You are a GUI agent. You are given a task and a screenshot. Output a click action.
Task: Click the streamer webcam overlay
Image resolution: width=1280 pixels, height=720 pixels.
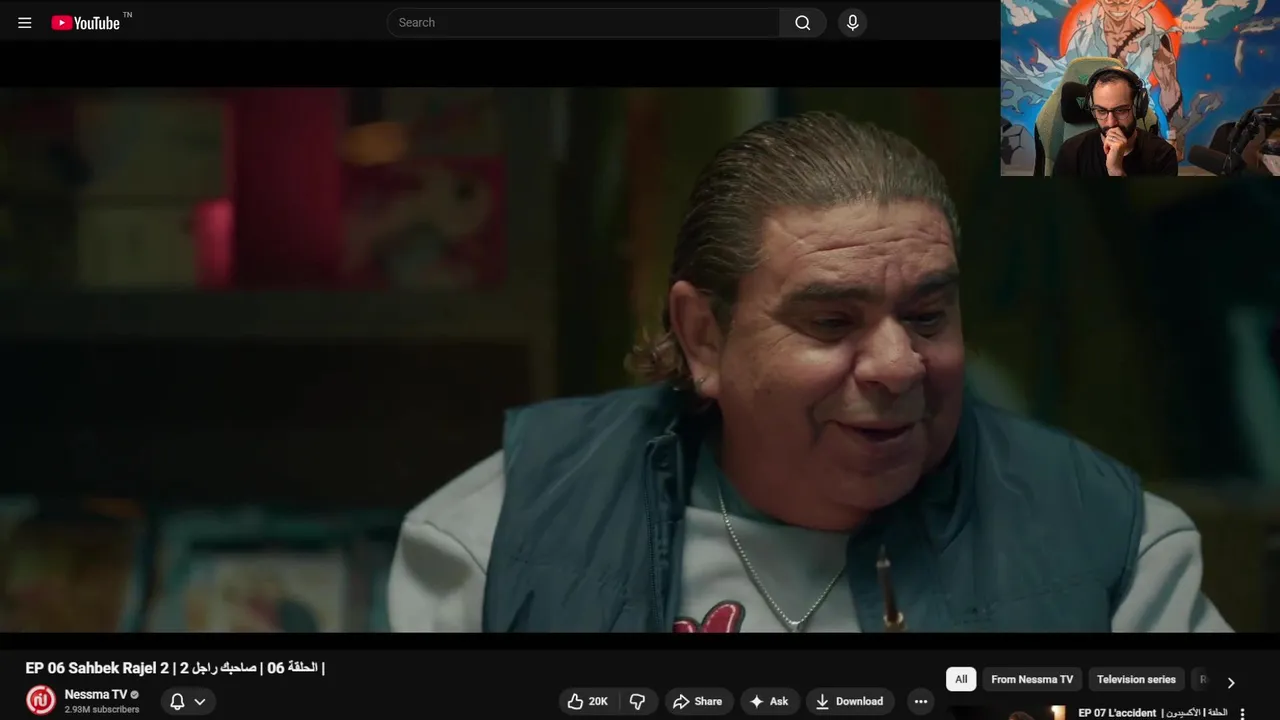pyautogui.click(x=1140, y=88)
